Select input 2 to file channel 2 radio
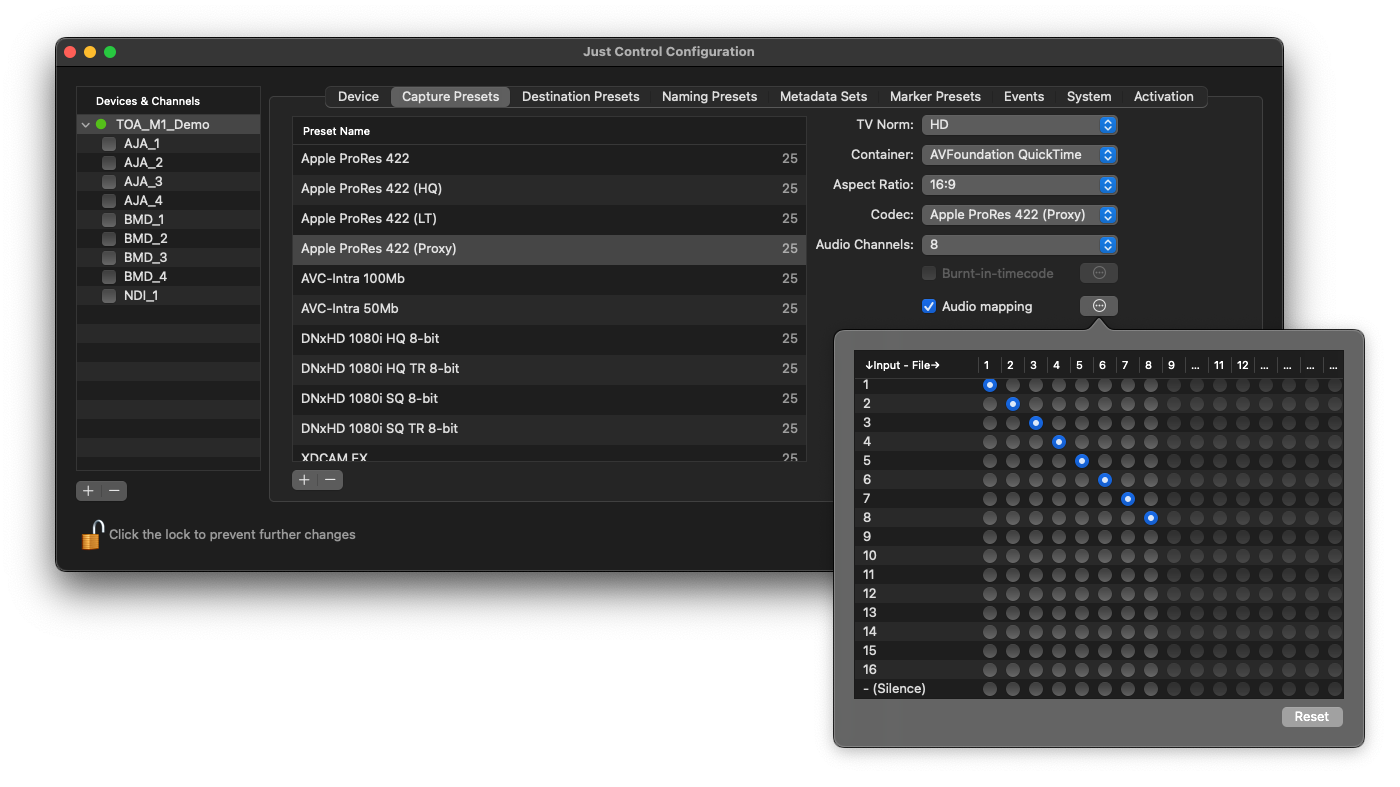The height and width of the screenshot is (787, 1400). (1013, 404)
